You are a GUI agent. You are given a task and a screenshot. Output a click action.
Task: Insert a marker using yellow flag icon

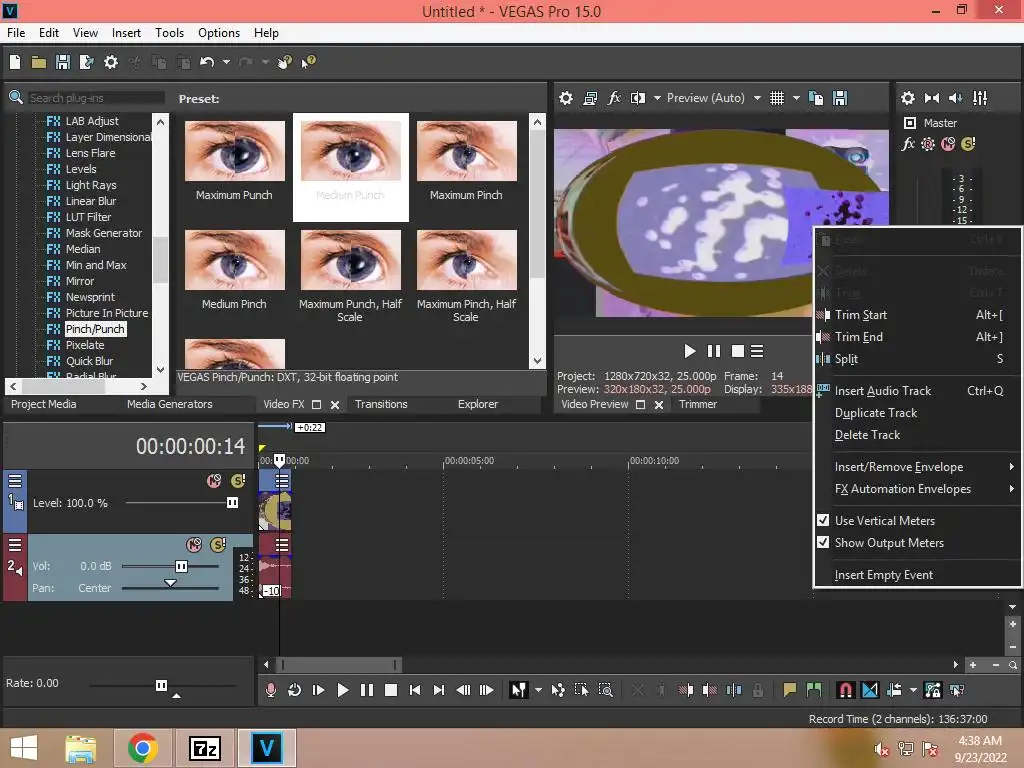tap(790, 690)
